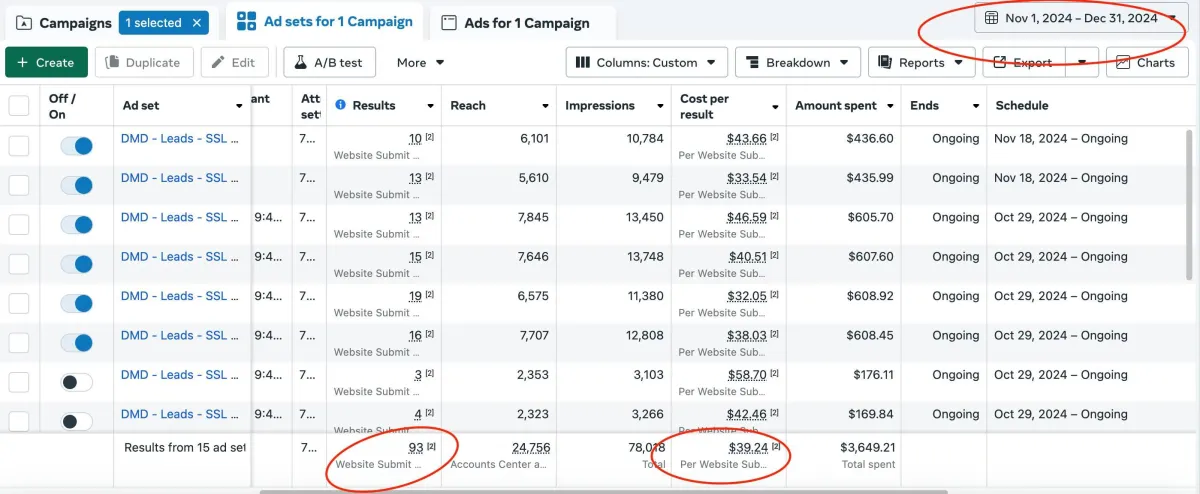Open the Reports dropdown menu
This screenshot has height=494, width=1200.
pyautogui.click(x=921, y=62)
